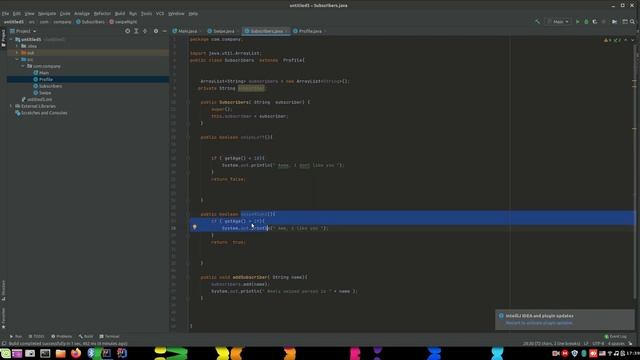Open the system start menu icon

[5, 353]
